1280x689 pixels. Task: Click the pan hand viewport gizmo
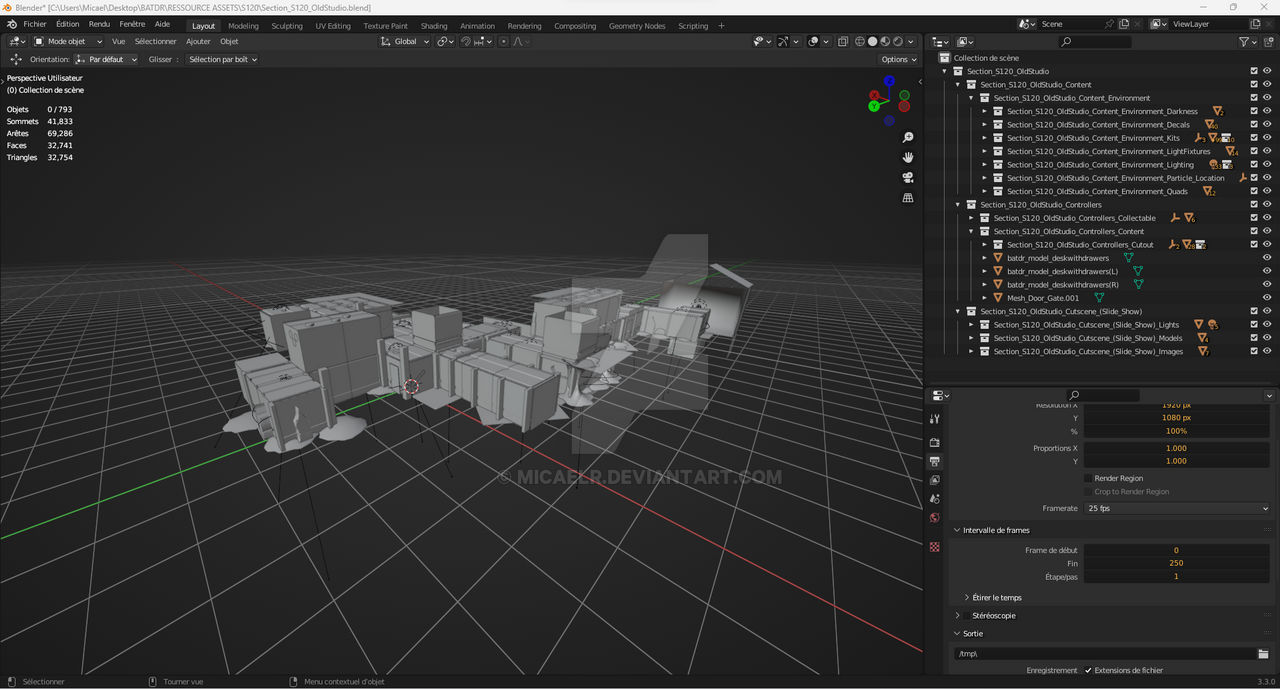[908, 157]
